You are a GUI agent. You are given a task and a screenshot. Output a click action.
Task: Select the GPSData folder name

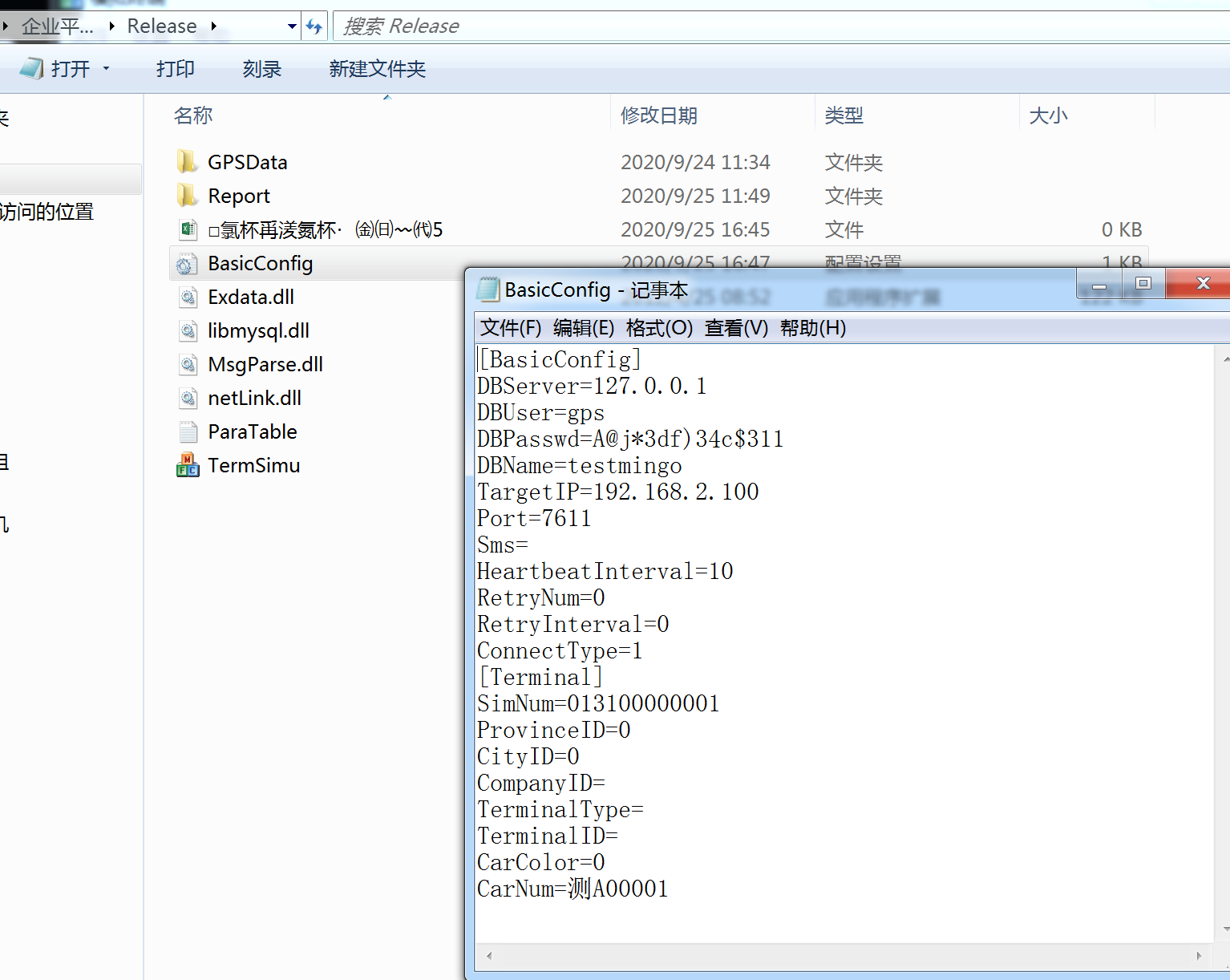248,162
